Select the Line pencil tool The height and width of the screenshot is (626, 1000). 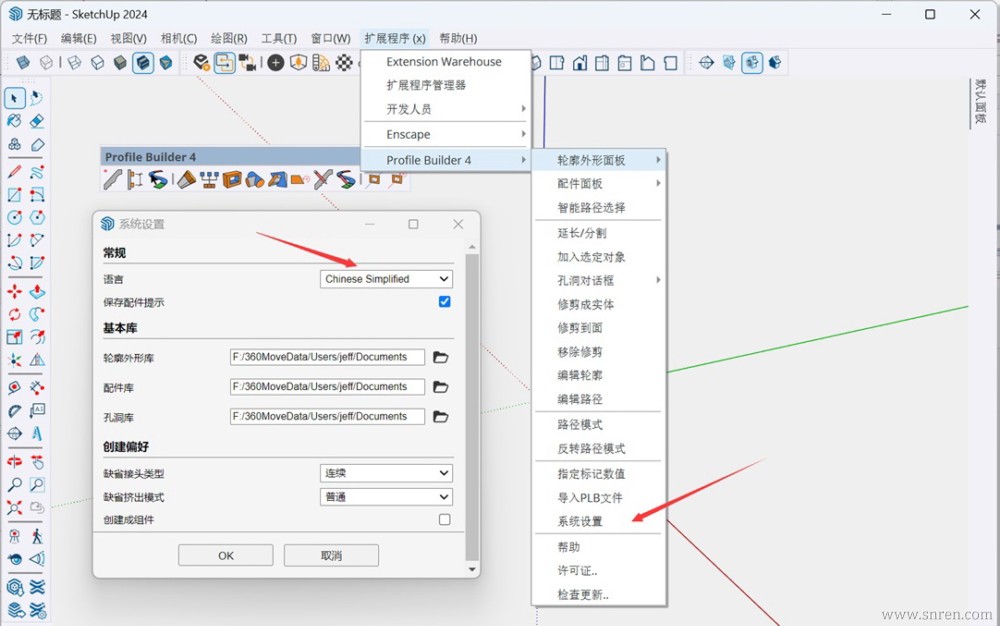tap(15, 172)
